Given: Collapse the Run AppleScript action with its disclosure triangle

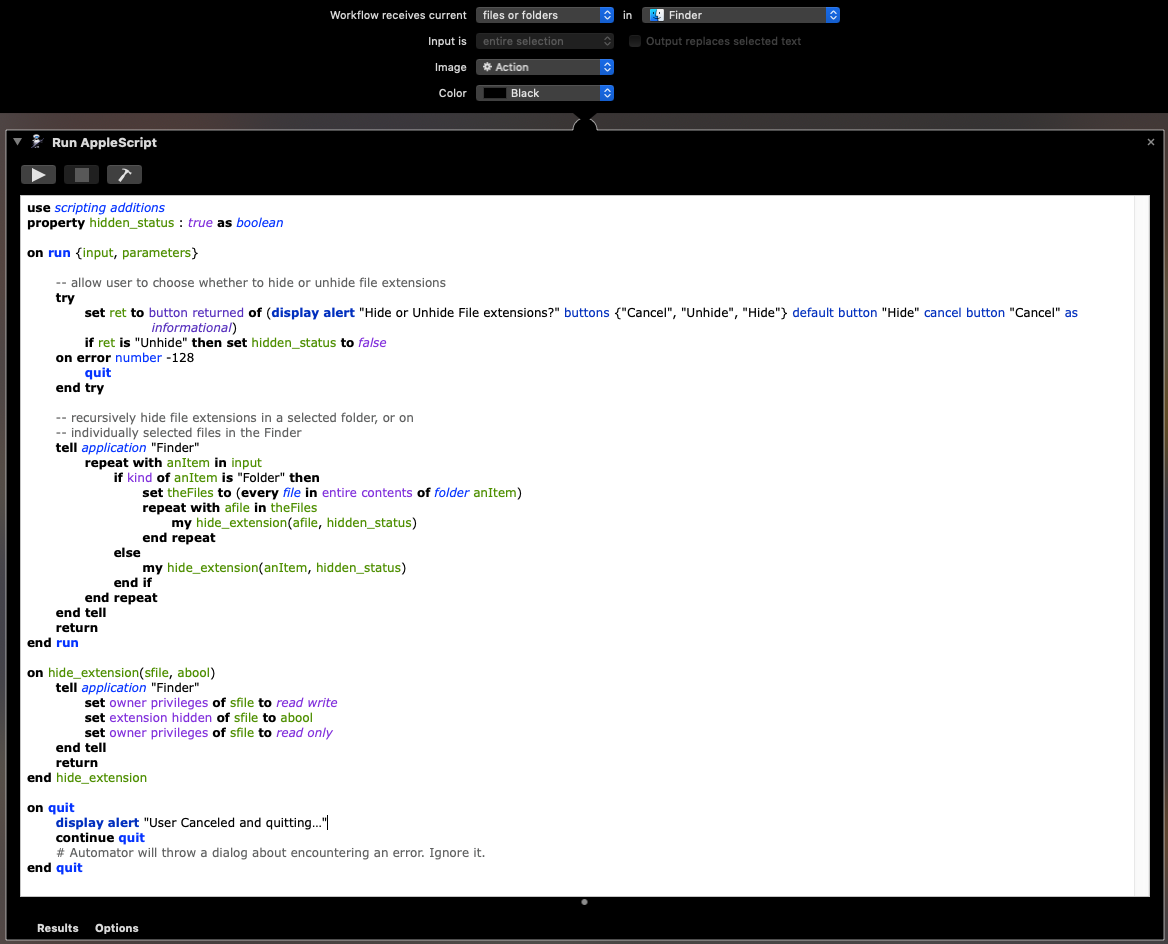Looking at the screenshot, I should click(17, 142).
